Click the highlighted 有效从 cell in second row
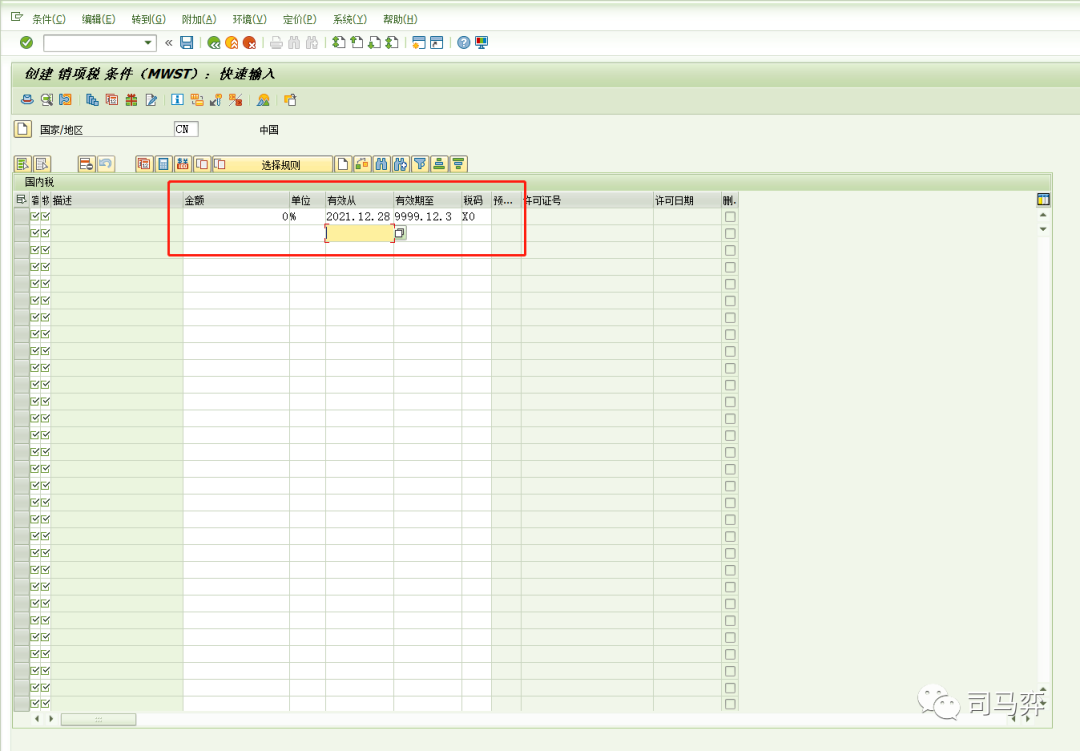 point(360,234)
